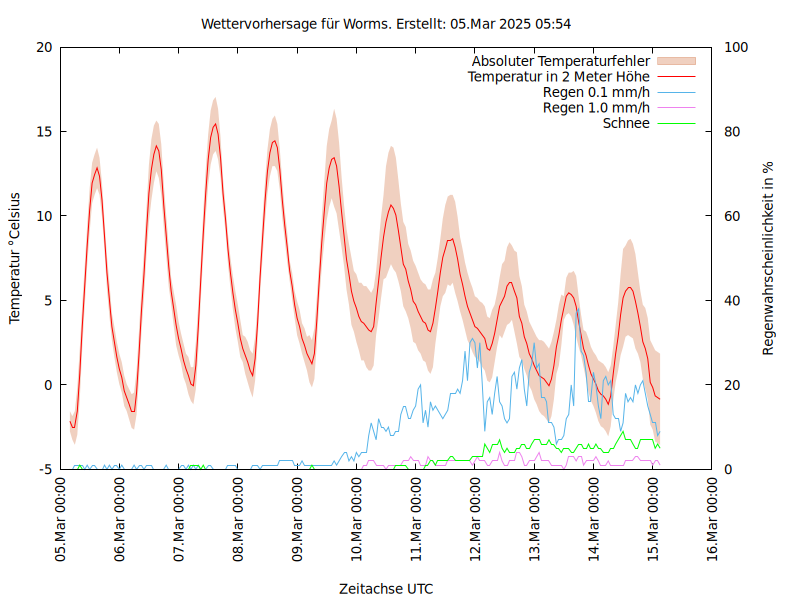Select the Absoluter Temperaturfehler legend color box

tap(676, 61)
